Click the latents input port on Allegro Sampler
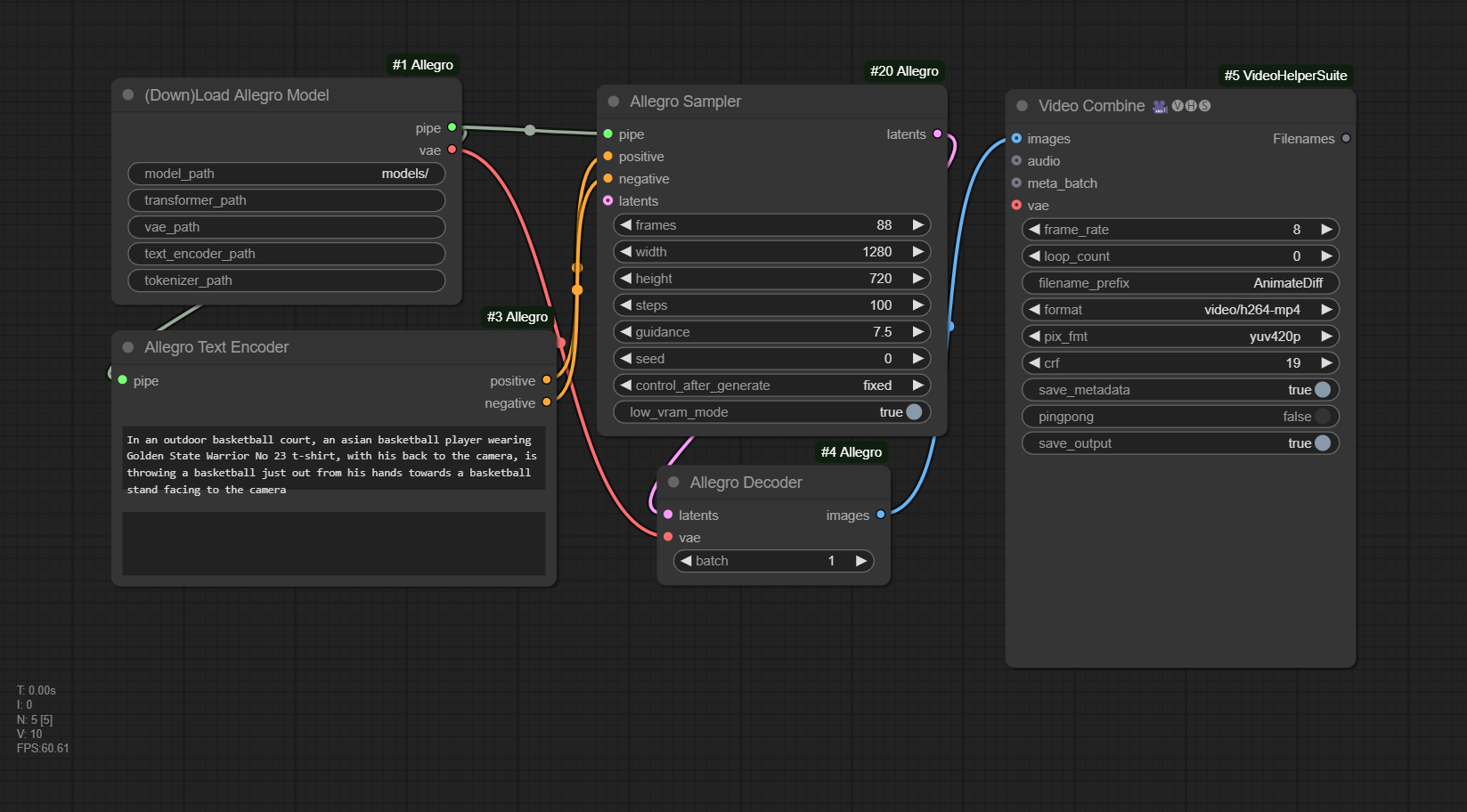Image resolution: width=1467 pixels, height=812 pixels. click(608, 200)
